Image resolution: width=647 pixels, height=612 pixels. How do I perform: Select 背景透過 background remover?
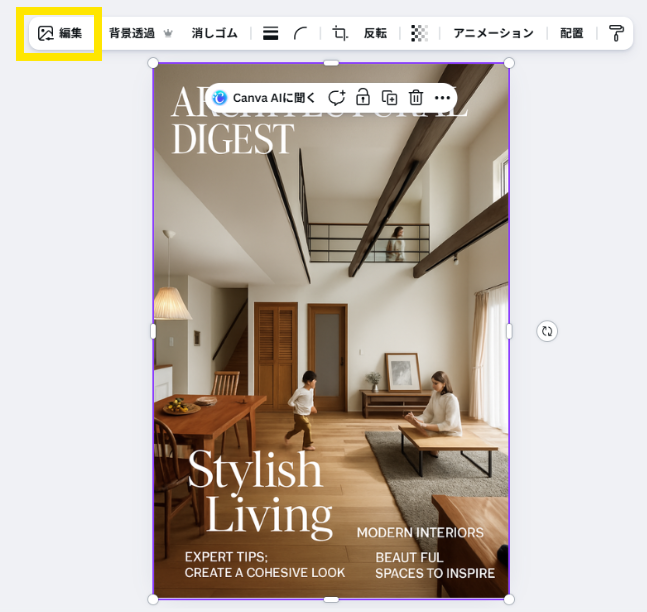140,33
